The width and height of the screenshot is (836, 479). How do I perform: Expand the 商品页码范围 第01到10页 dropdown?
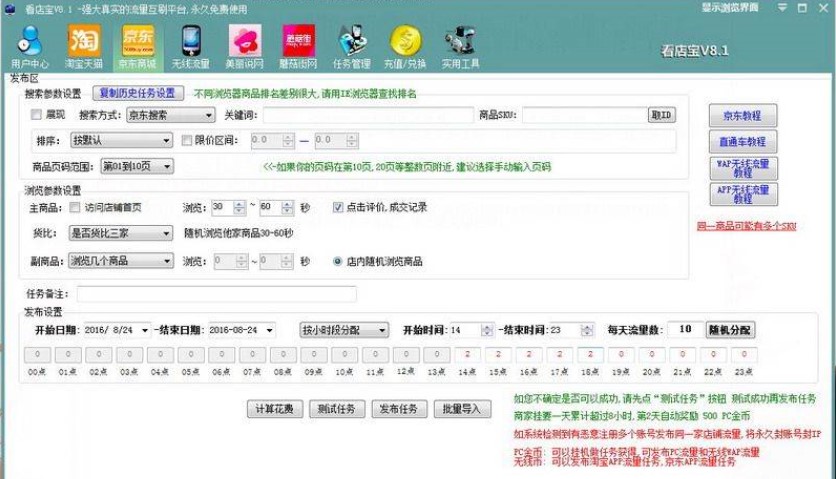137,166
